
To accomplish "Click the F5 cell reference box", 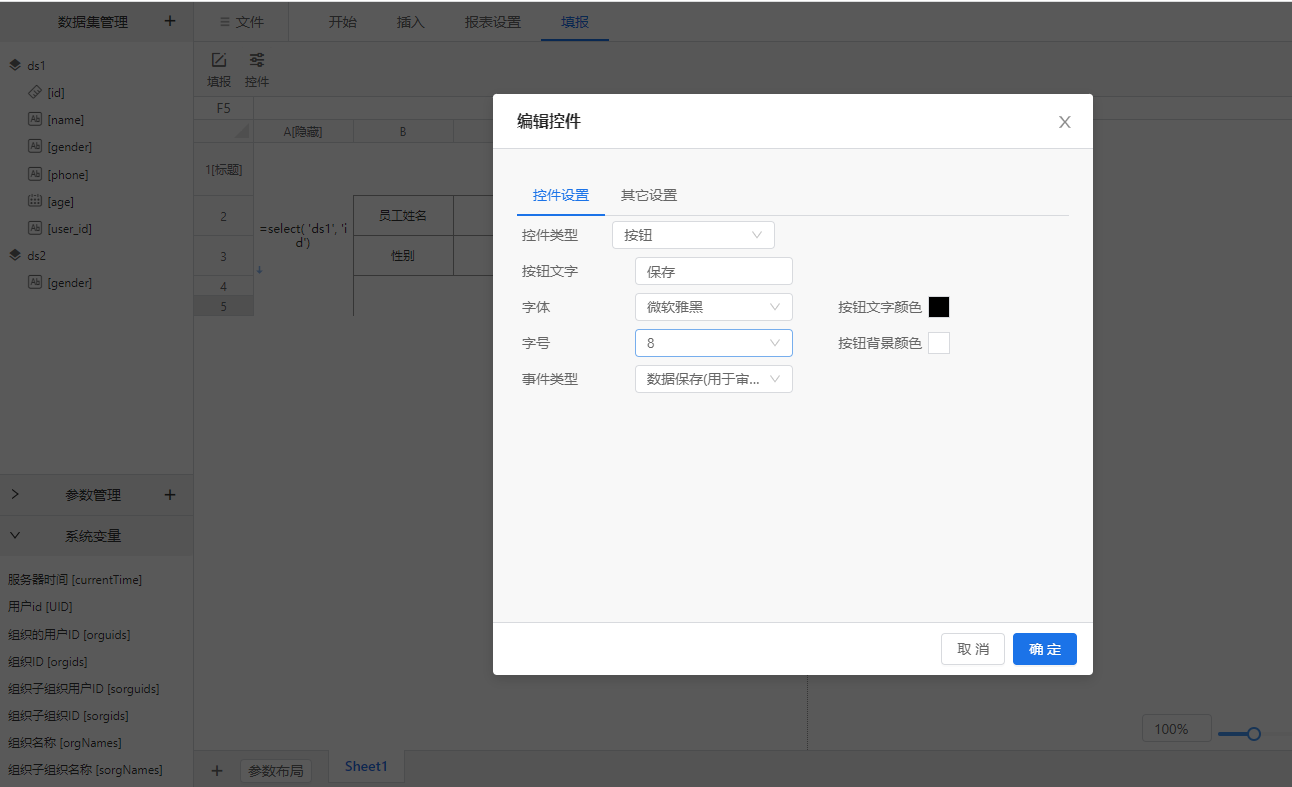I will [224, 108].
